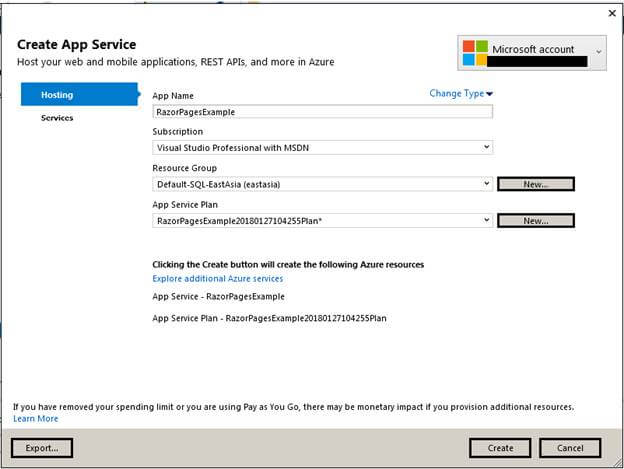
Task: Click the Microsoft logo icon
Action: pyautogui.click(x=475, y=54)
